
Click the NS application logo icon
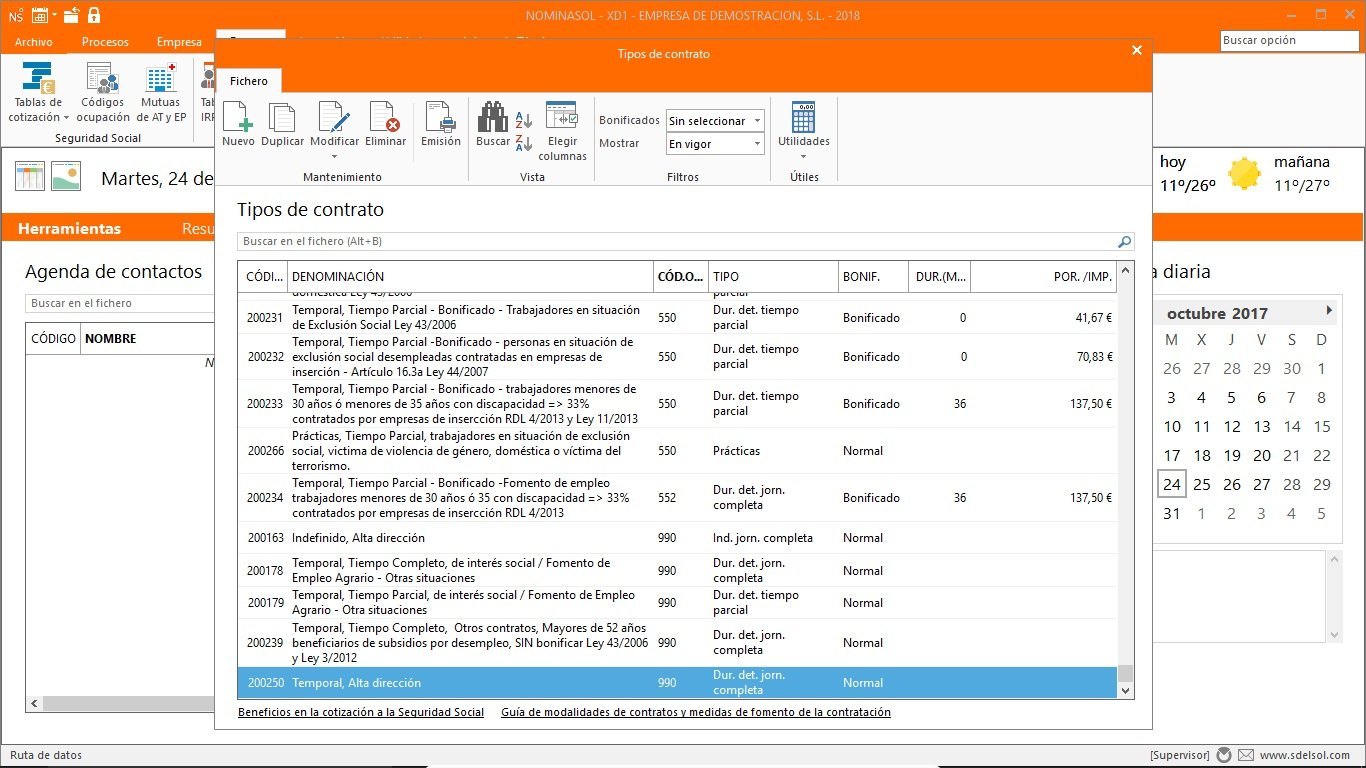pos(16,15)
